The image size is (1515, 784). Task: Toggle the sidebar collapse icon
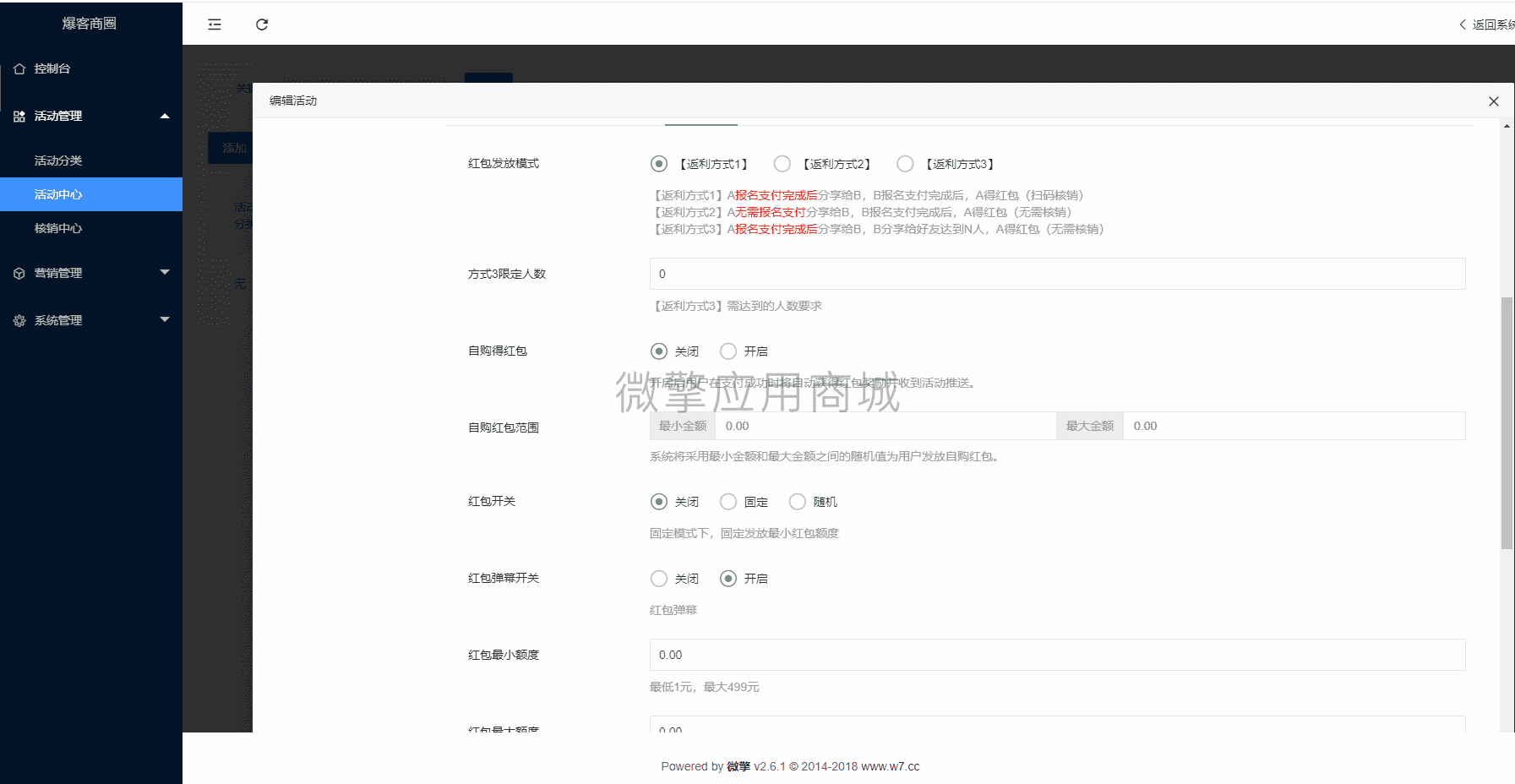pyautogui.click(x=215, y=24)
